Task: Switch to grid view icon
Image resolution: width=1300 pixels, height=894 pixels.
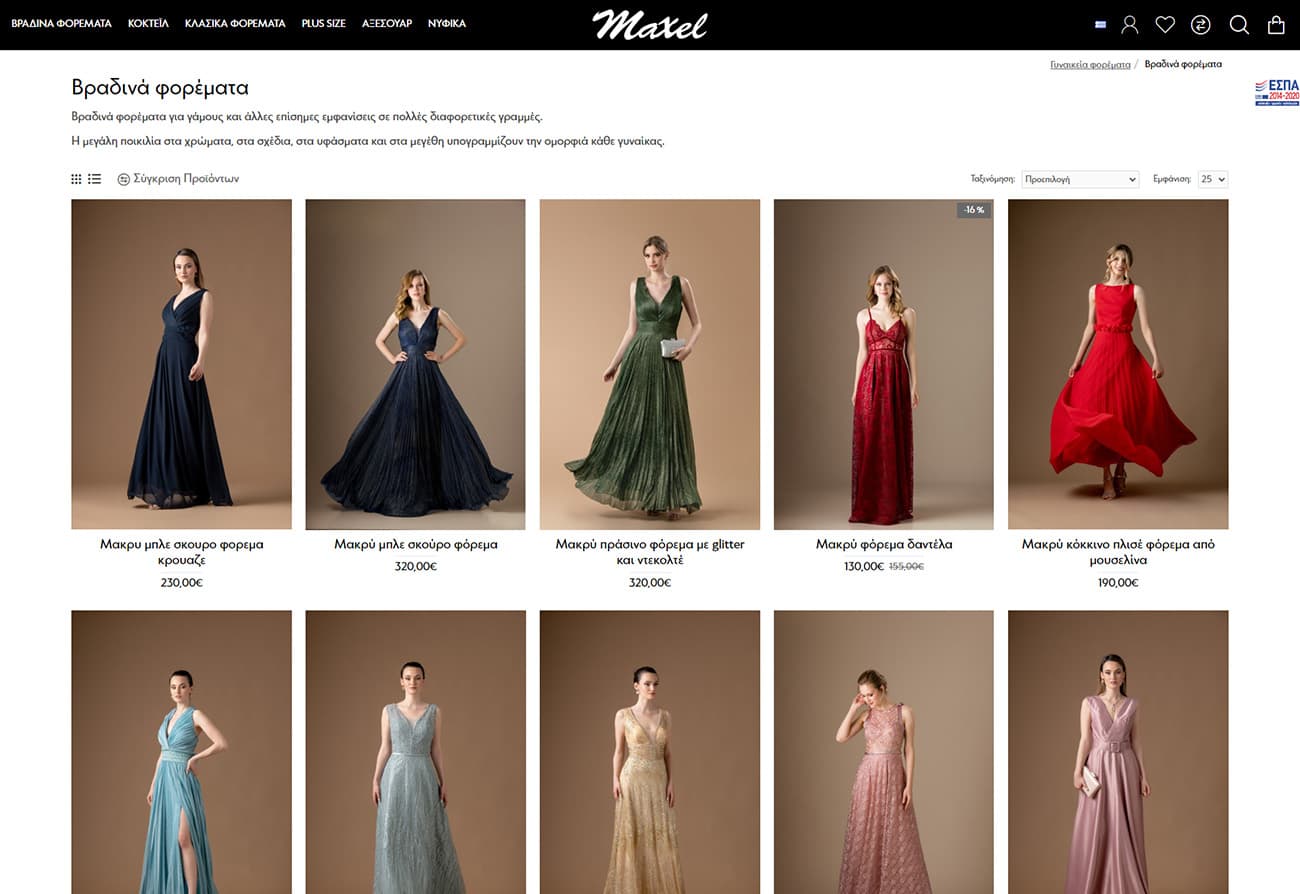Action: click(x=76, y=179)
